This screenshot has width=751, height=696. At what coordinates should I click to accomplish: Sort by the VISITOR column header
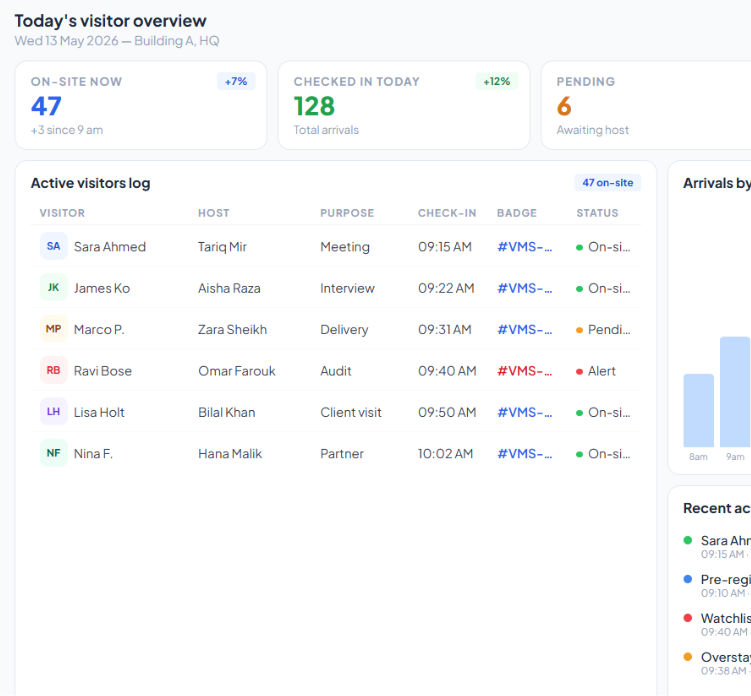tap(62, 213)
